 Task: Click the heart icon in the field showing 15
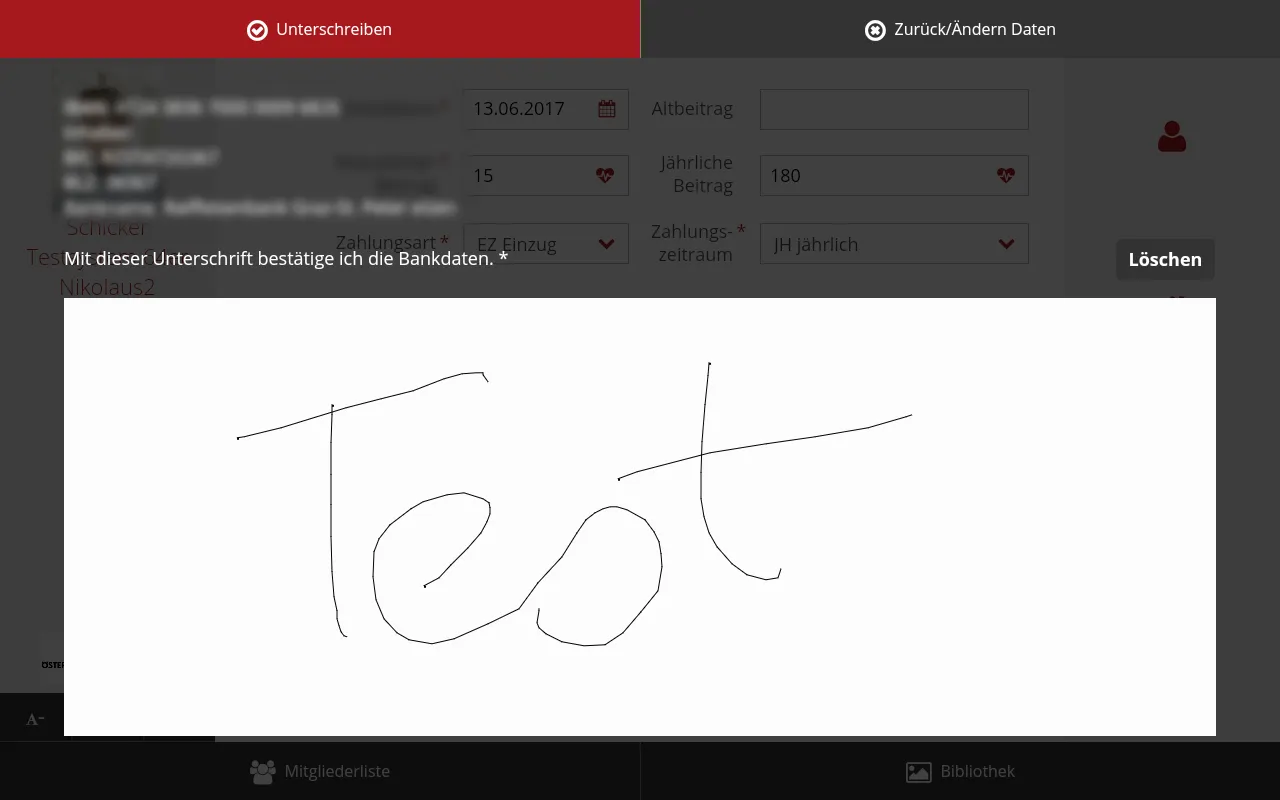[x=605, y=175]
